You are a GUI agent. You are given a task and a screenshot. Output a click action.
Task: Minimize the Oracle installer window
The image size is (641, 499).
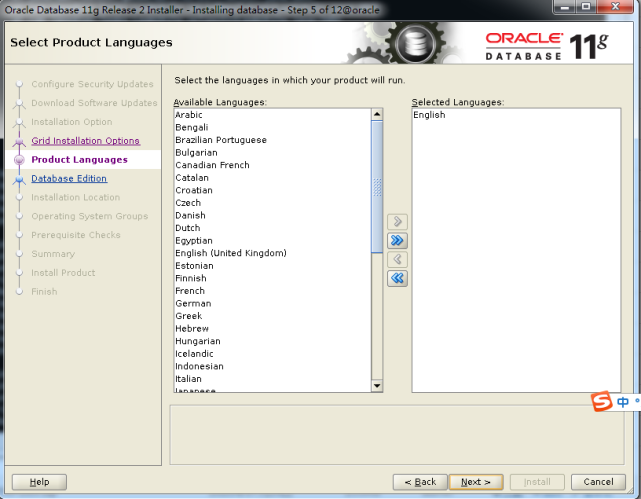(x=565, y=6)
